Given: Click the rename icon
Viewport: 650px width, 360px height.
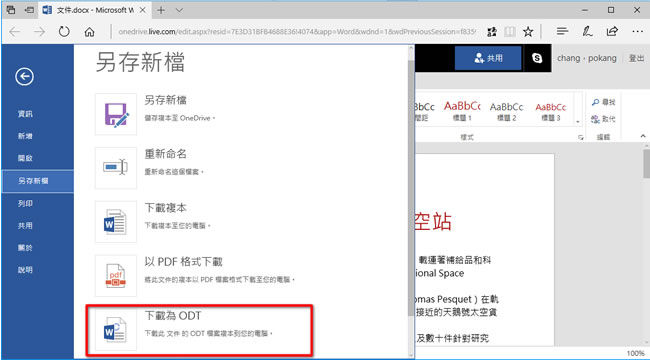Looking at the screenshot, I should (116, 168).
